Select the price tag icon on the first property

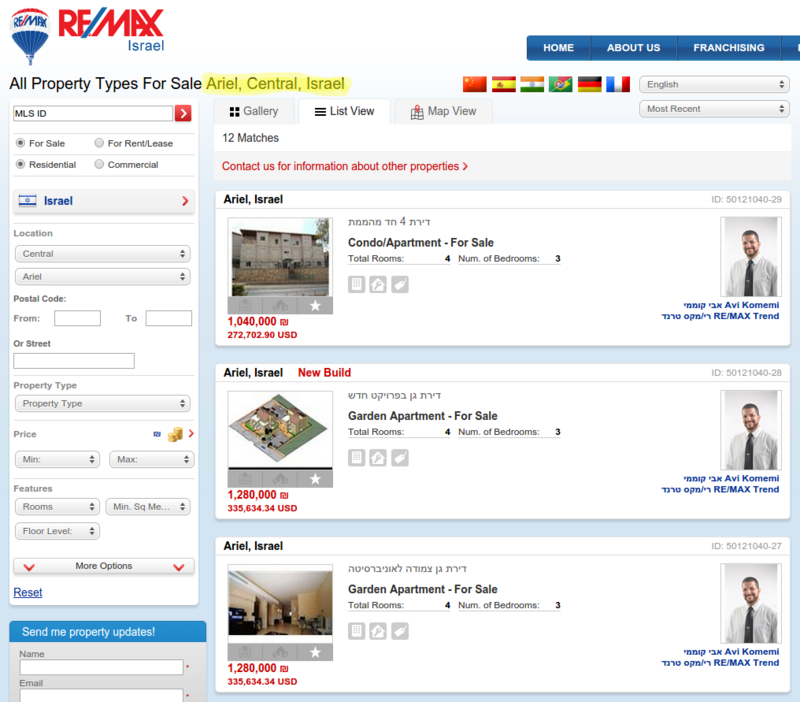[x=400, y=284]
